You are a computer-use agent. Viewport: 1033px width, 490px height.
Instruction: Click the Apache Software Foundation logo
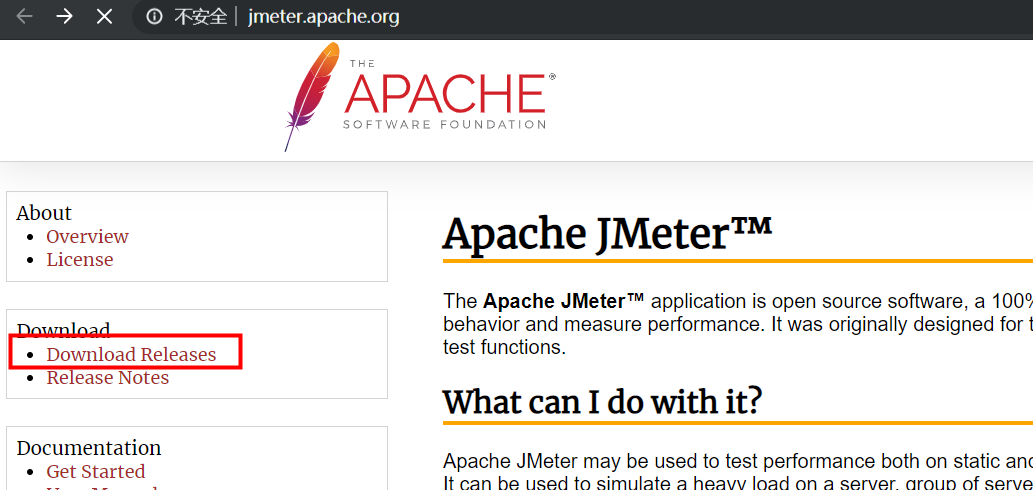pyautogui.click(x=420, y=97)
